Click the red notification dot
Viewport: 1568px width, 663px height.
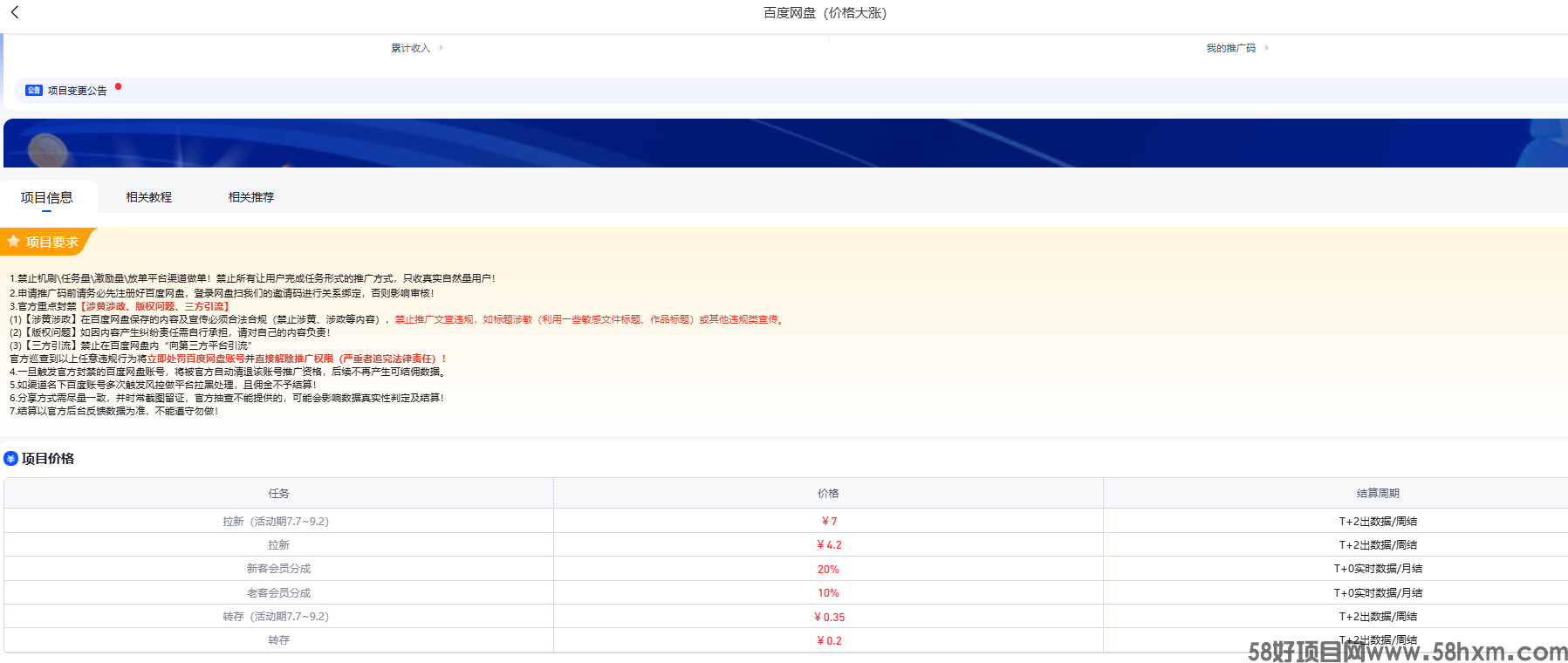tap(118, 86)
